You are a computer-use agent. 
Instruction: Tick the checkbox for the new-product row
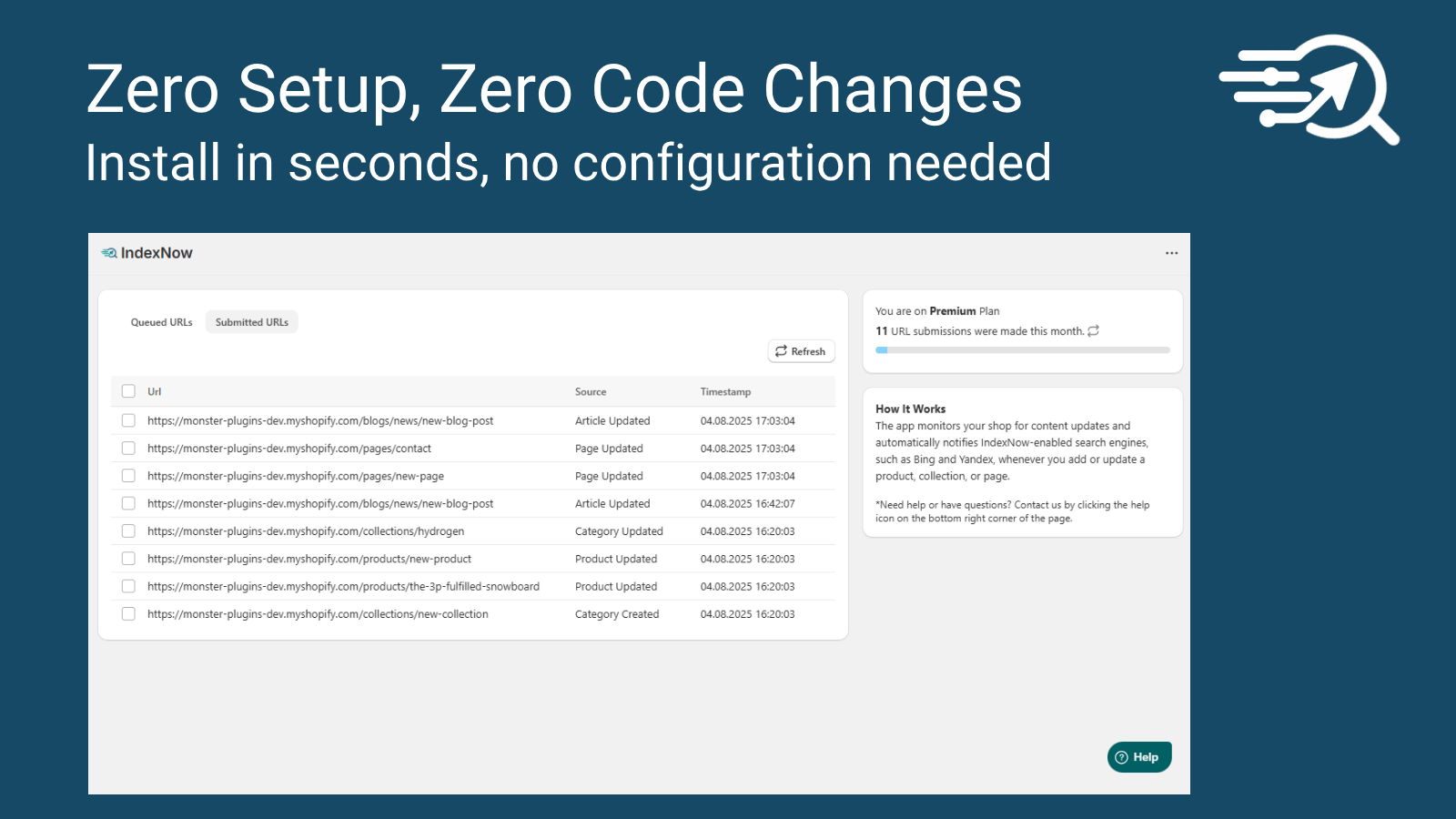(128, 559)
